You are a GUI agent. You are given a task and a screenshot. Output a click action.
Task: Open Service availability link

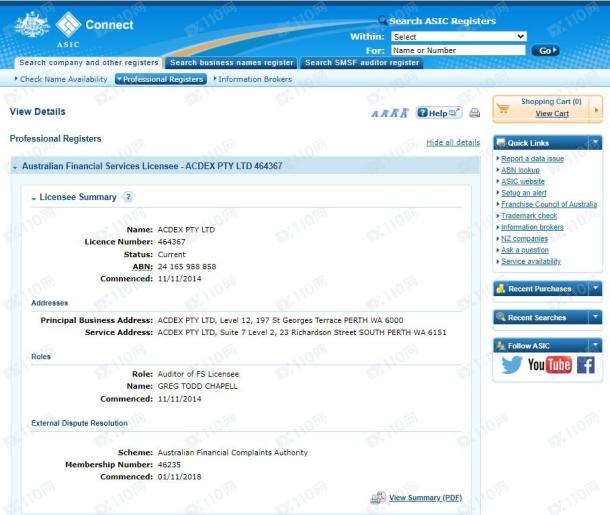[531, 261]
